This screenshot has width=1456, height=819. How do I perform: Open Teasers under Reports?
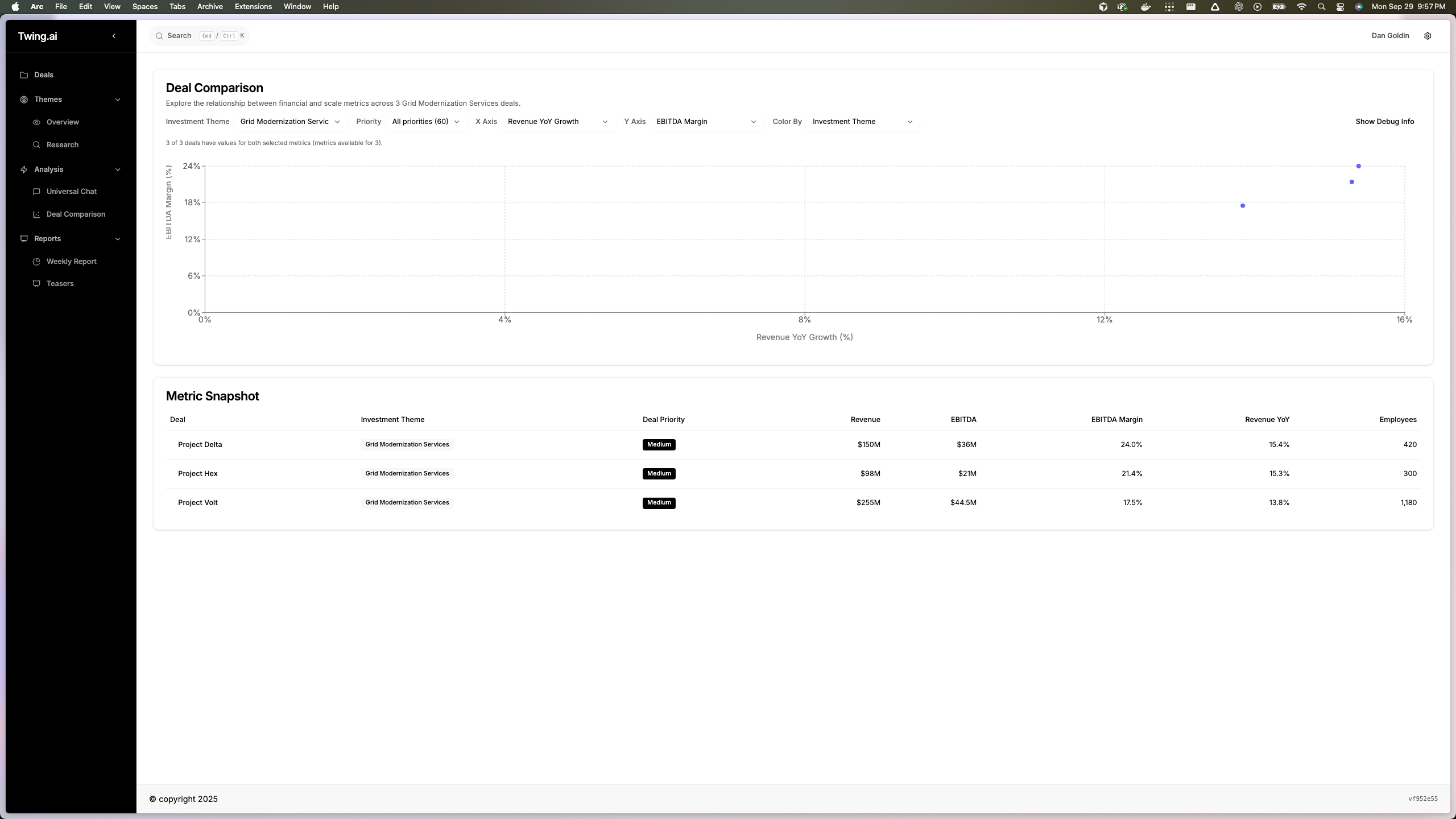click(60, 283)
